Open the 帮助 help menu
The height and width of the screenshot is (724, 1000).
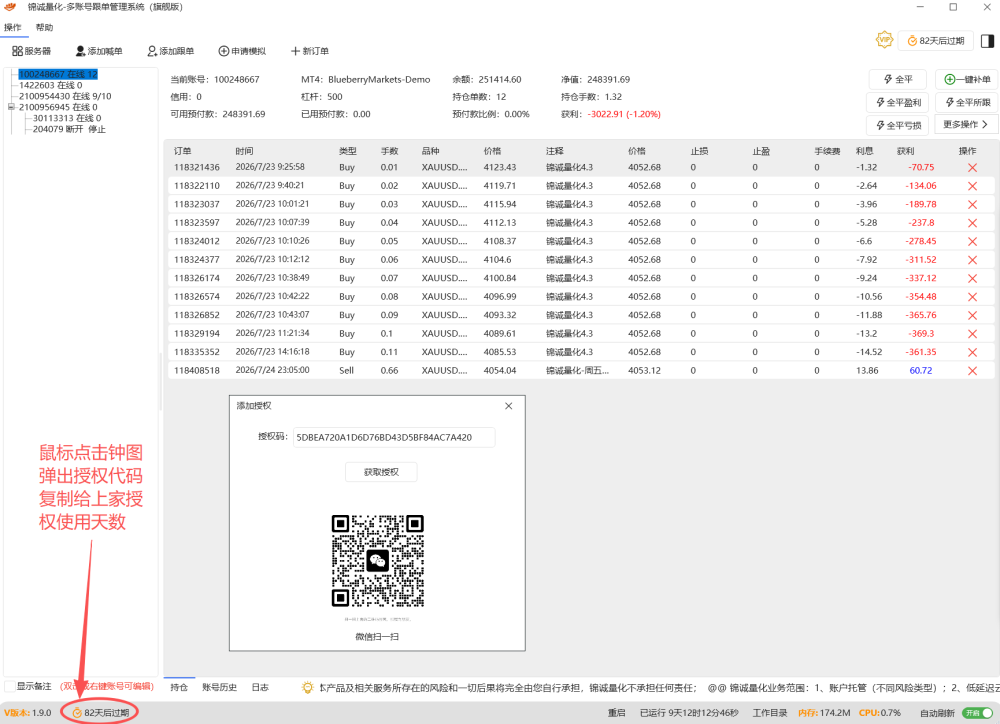coord(45,27)
